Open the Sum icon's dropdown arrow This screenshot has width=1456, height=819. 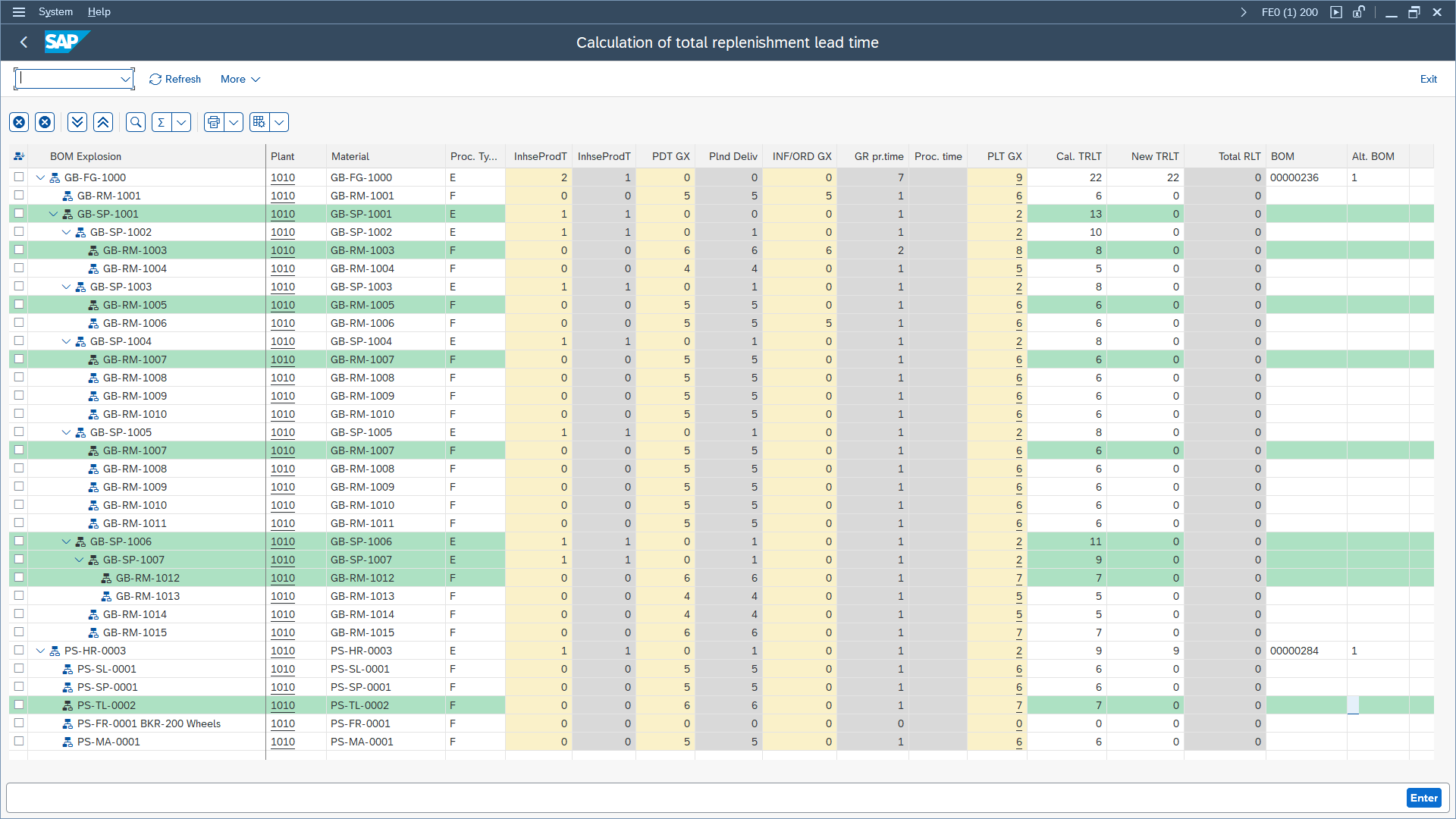pyautogui.click(x=181, y=121)
